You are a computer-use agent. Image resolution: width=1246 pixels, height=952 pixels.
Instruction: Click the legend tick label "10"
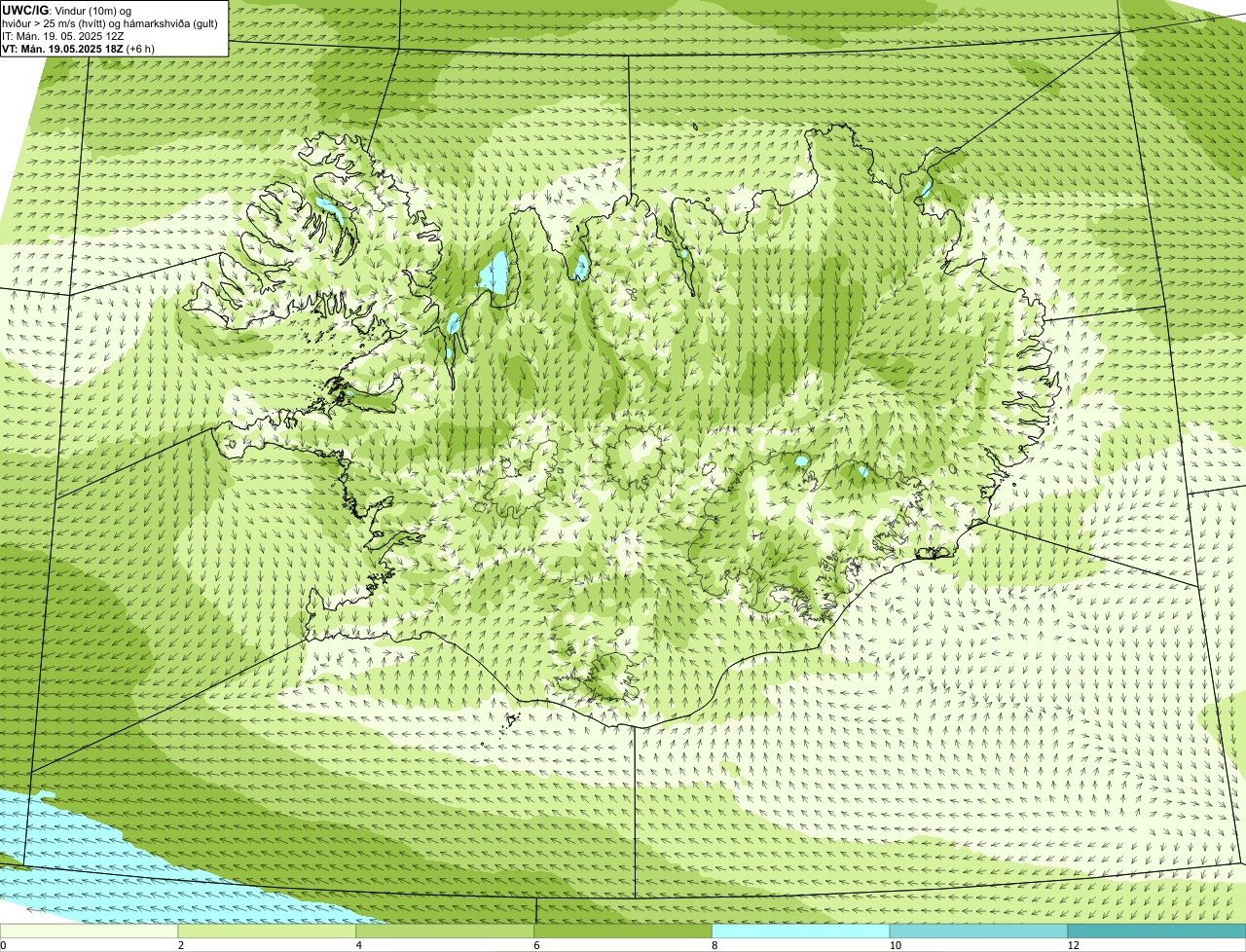[895, 945]
